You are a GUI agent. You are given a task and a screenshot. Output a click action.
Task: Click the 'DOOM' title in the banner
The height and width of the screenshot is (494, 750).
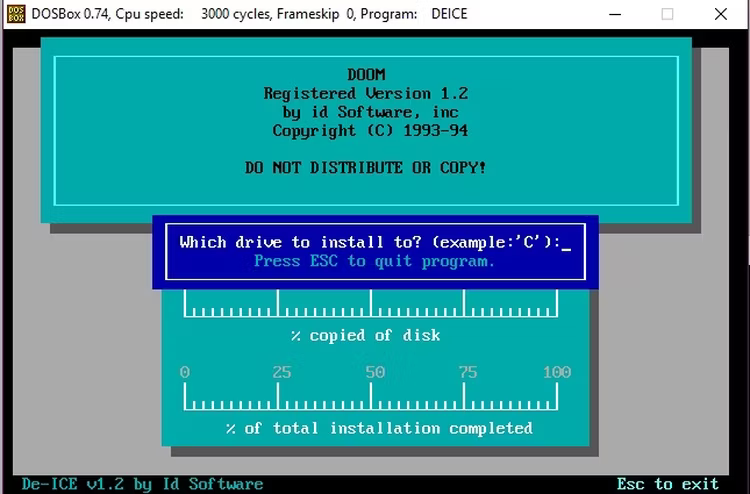366,75
